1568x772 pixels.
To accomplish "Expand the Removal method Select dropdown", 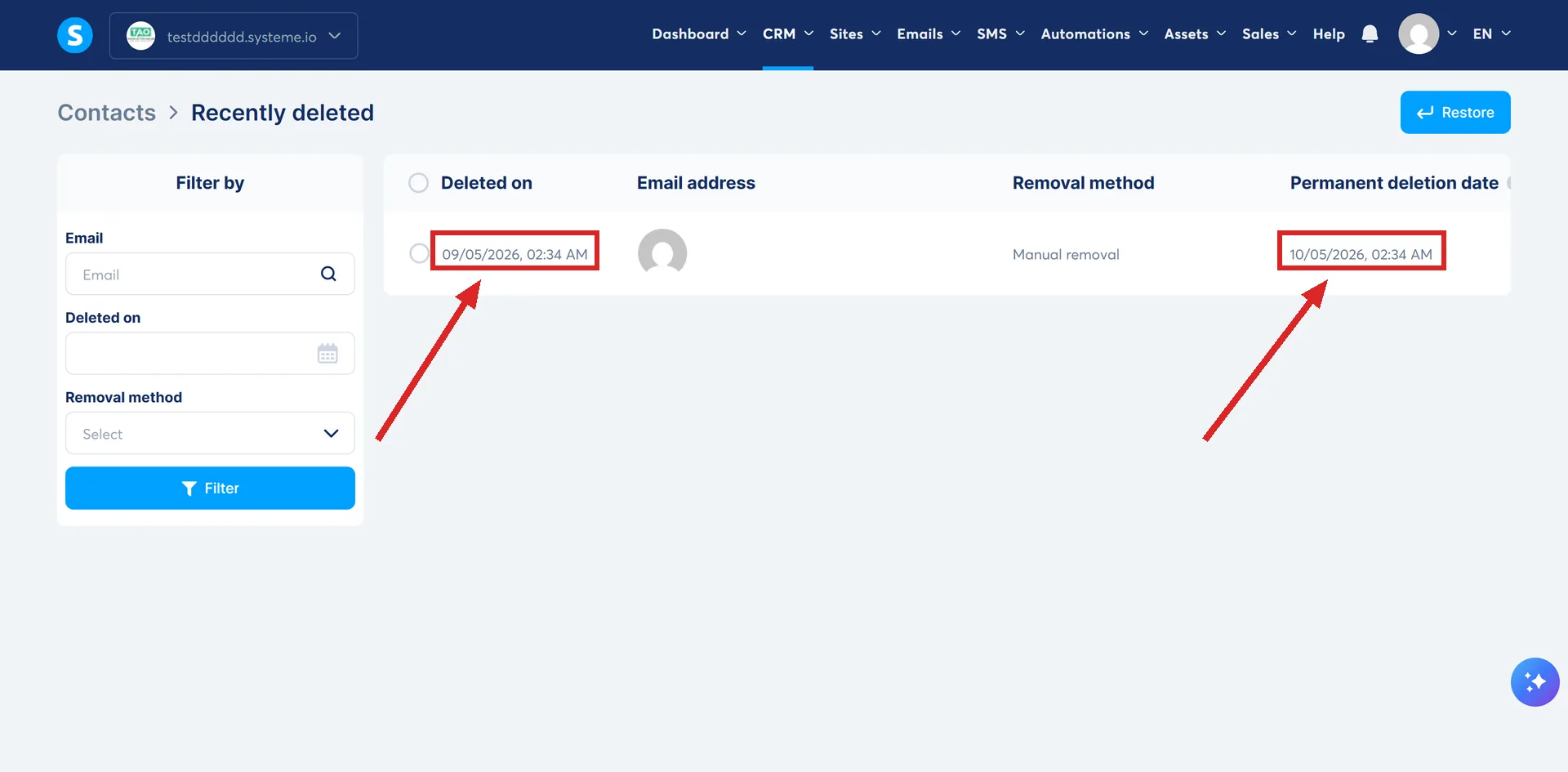I will 210,433.
